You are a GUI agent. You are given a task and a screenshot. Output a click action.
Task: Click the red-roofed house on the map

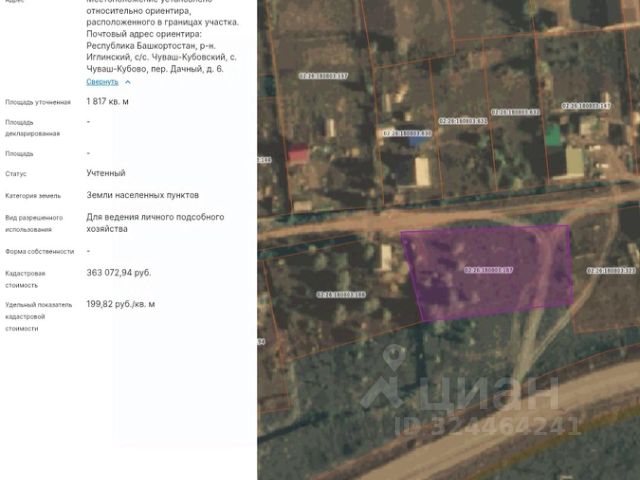click(x=299, y=155)
